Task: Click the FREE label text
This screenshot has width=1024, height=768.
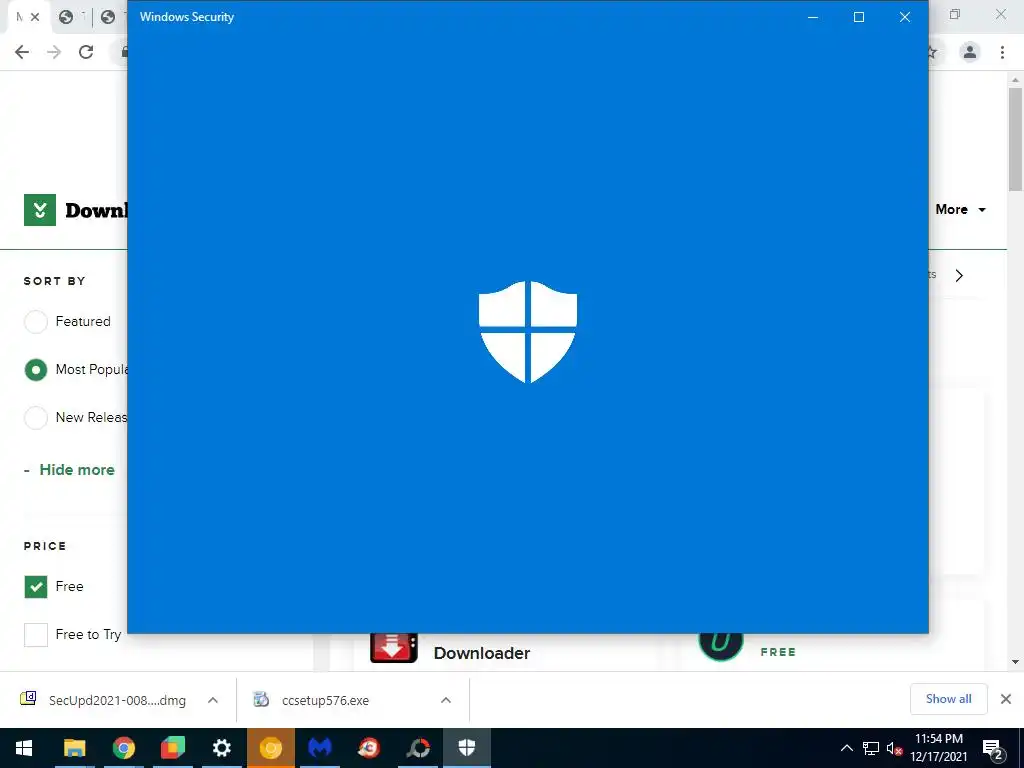Action: point(778,652)
